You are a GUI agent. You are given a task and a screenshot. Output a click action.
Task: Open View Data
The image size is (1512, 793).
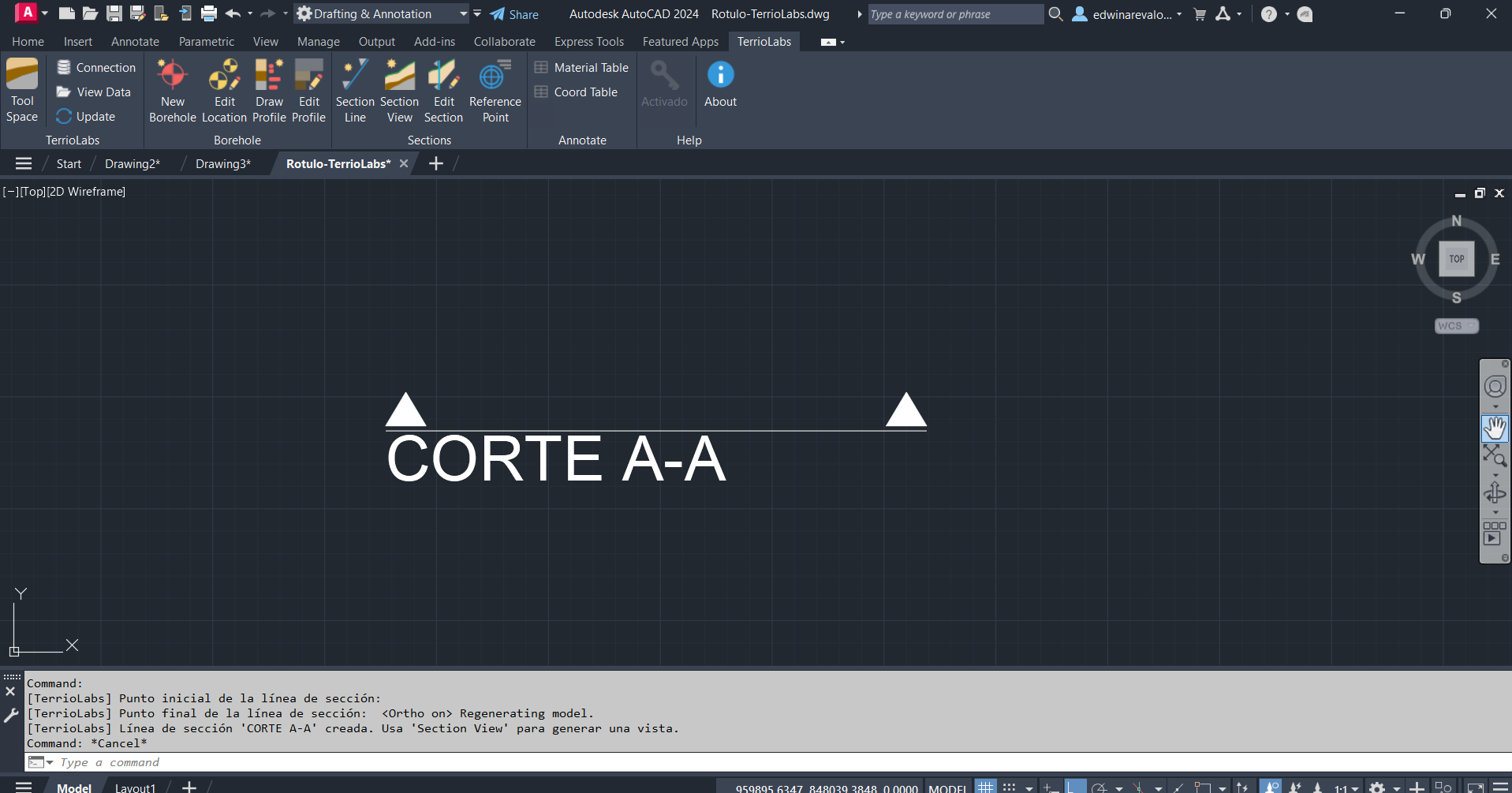pos(94,92)
